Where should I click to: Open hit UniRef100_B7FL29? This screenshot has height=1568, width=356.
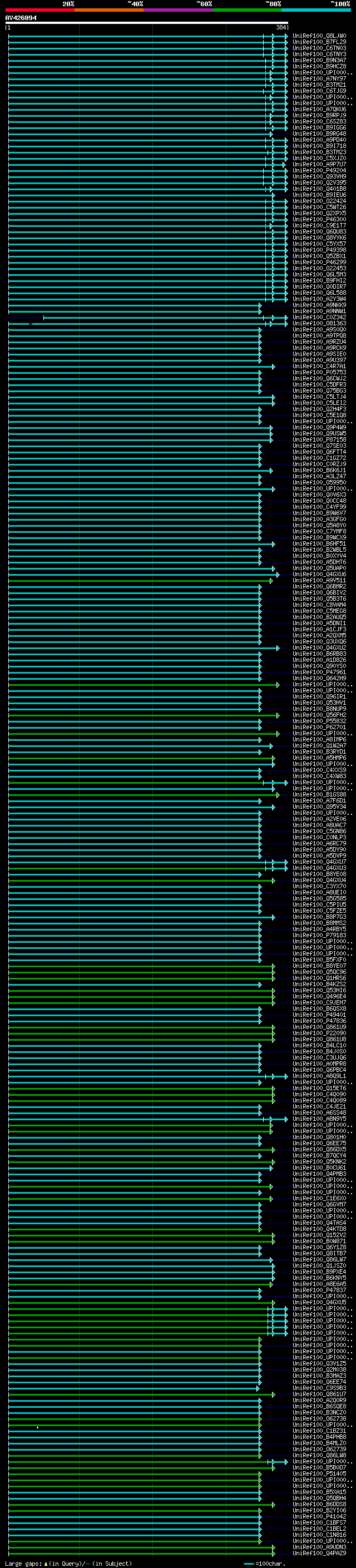pyautogui.click(x=319, y=42)
